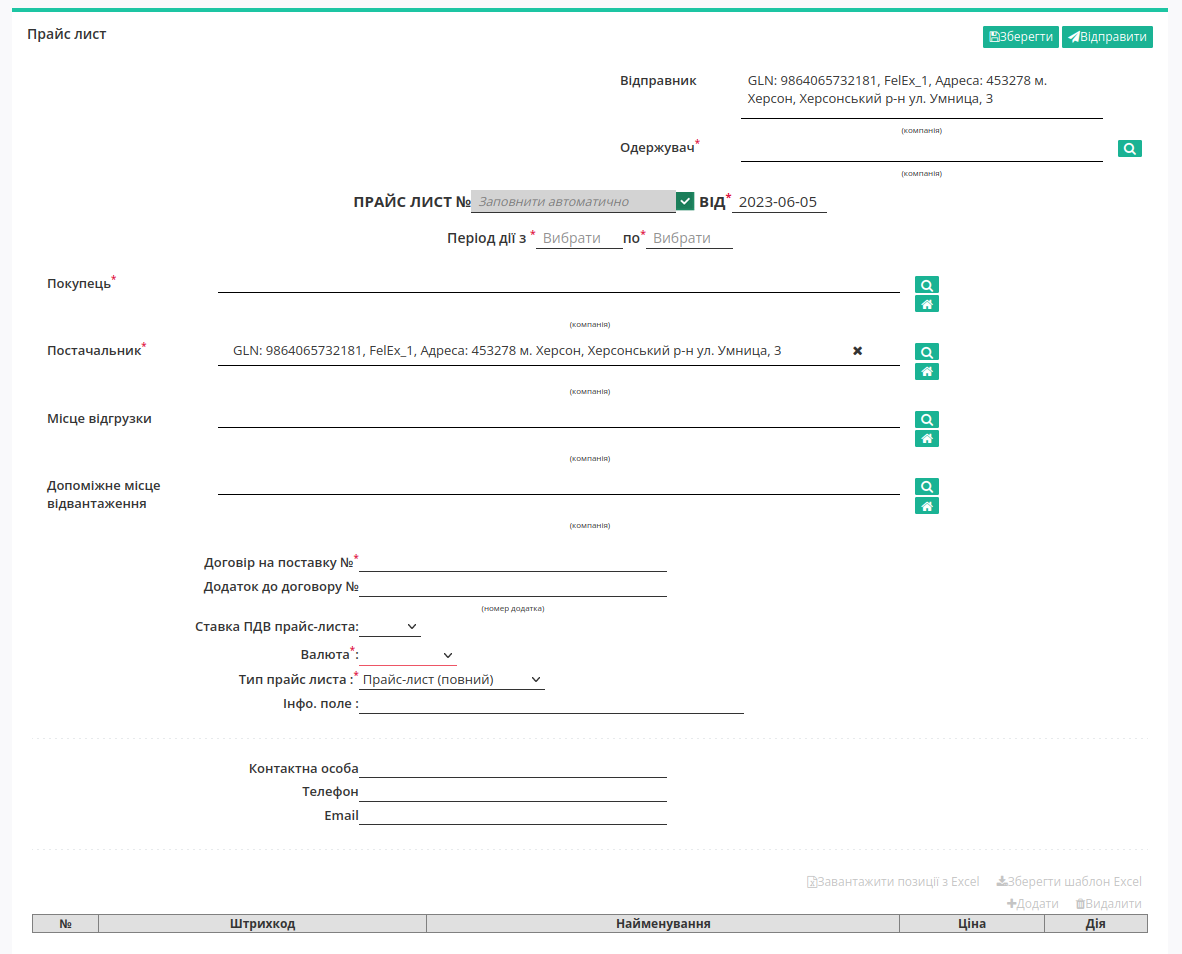This screenshot has height=954, width=1182.
Task: Open the Тип прайс листа dropdown
Action: [452, 679]
